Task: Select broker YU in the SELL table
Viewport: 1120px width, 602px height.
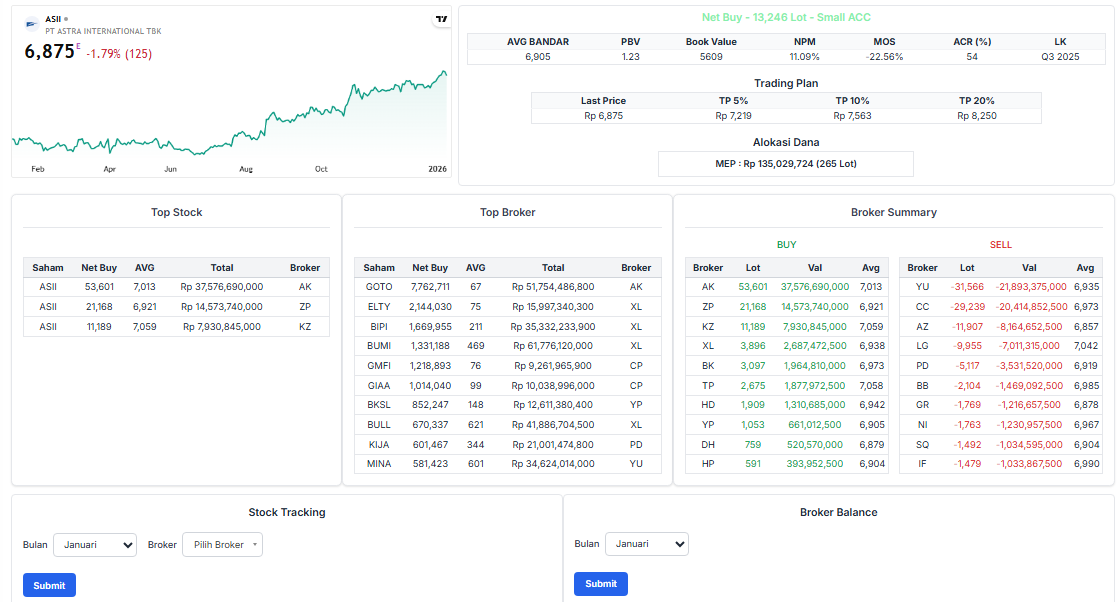Action: click(x=922, y=287)
